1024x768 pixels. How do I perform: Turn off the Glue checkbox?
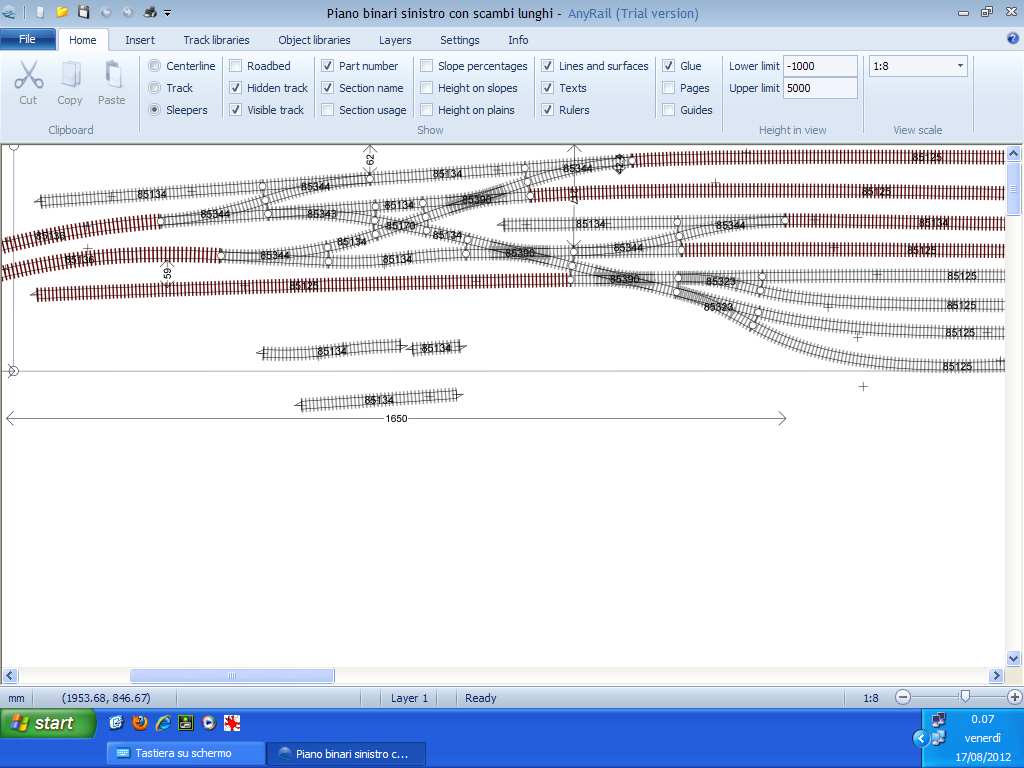669,66
